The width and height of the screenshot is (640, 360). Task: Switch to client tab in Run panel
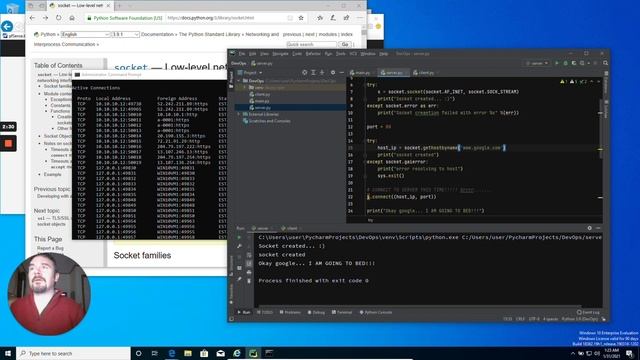point(292,228)
